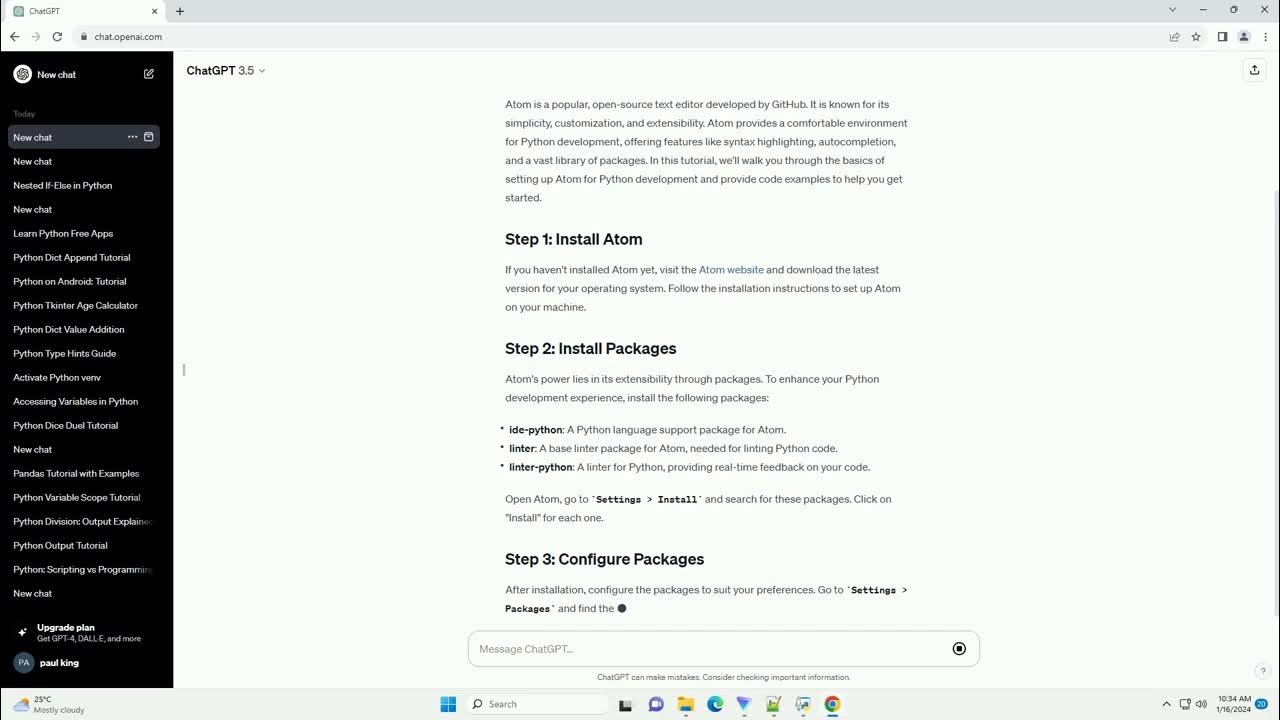The width and height of the screenshot is (1280, 720).
Task: Open clock and date in taskbar
Action: 1233,704
